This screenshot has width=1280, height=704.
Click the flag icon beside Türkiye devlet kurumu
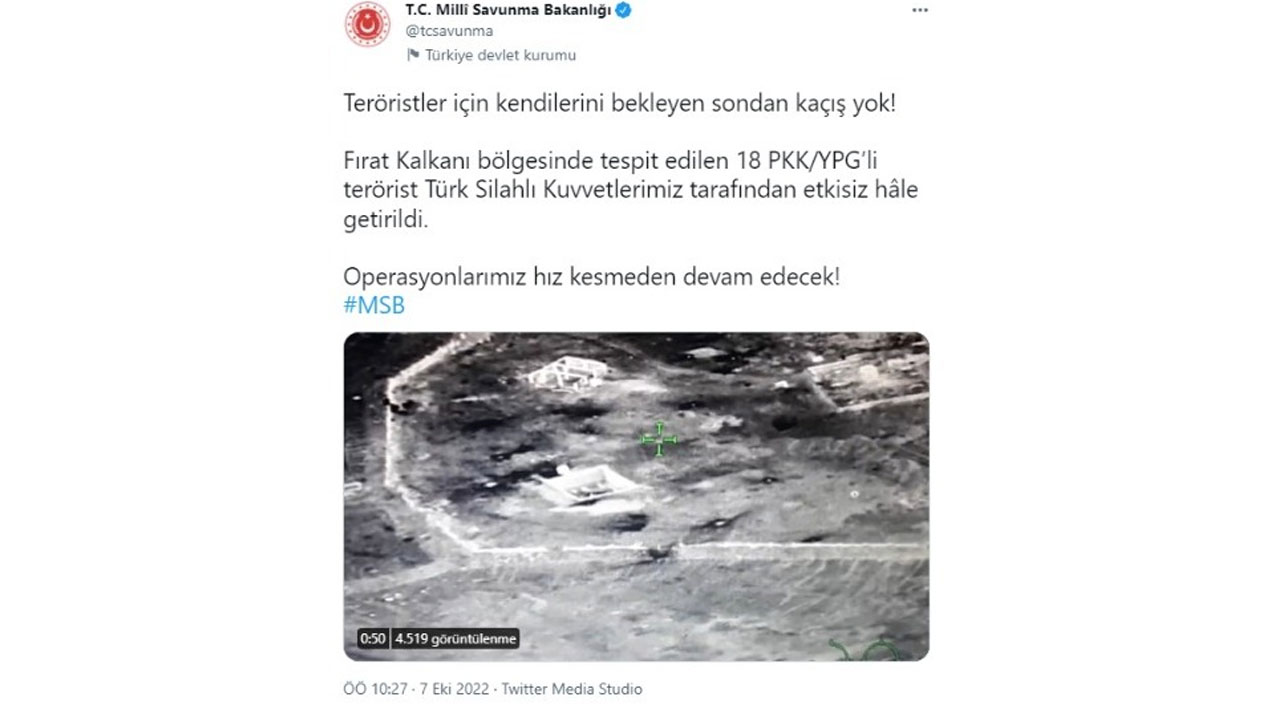click(413, 55)
